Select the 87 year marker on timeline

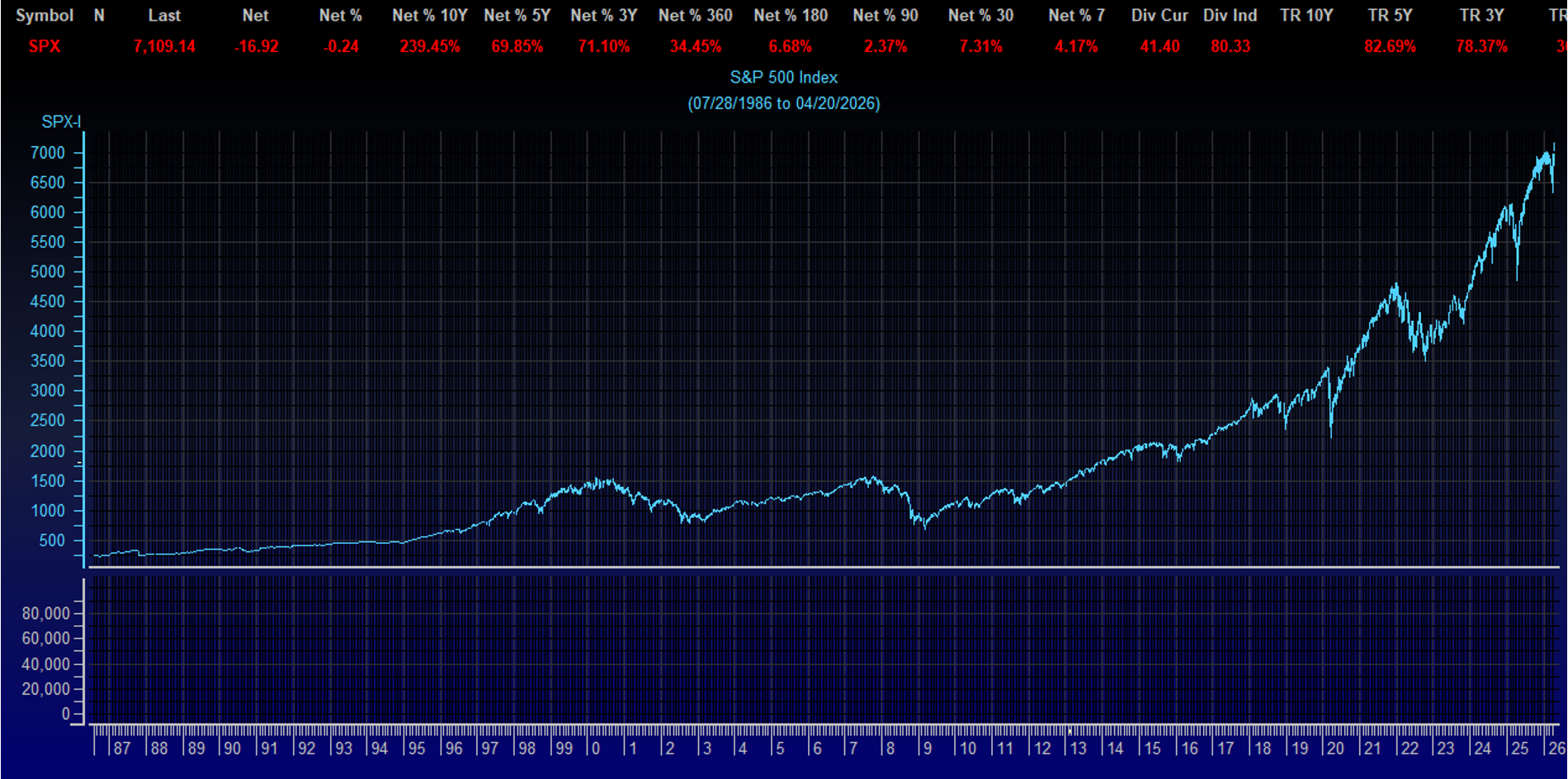pos(121,748)
